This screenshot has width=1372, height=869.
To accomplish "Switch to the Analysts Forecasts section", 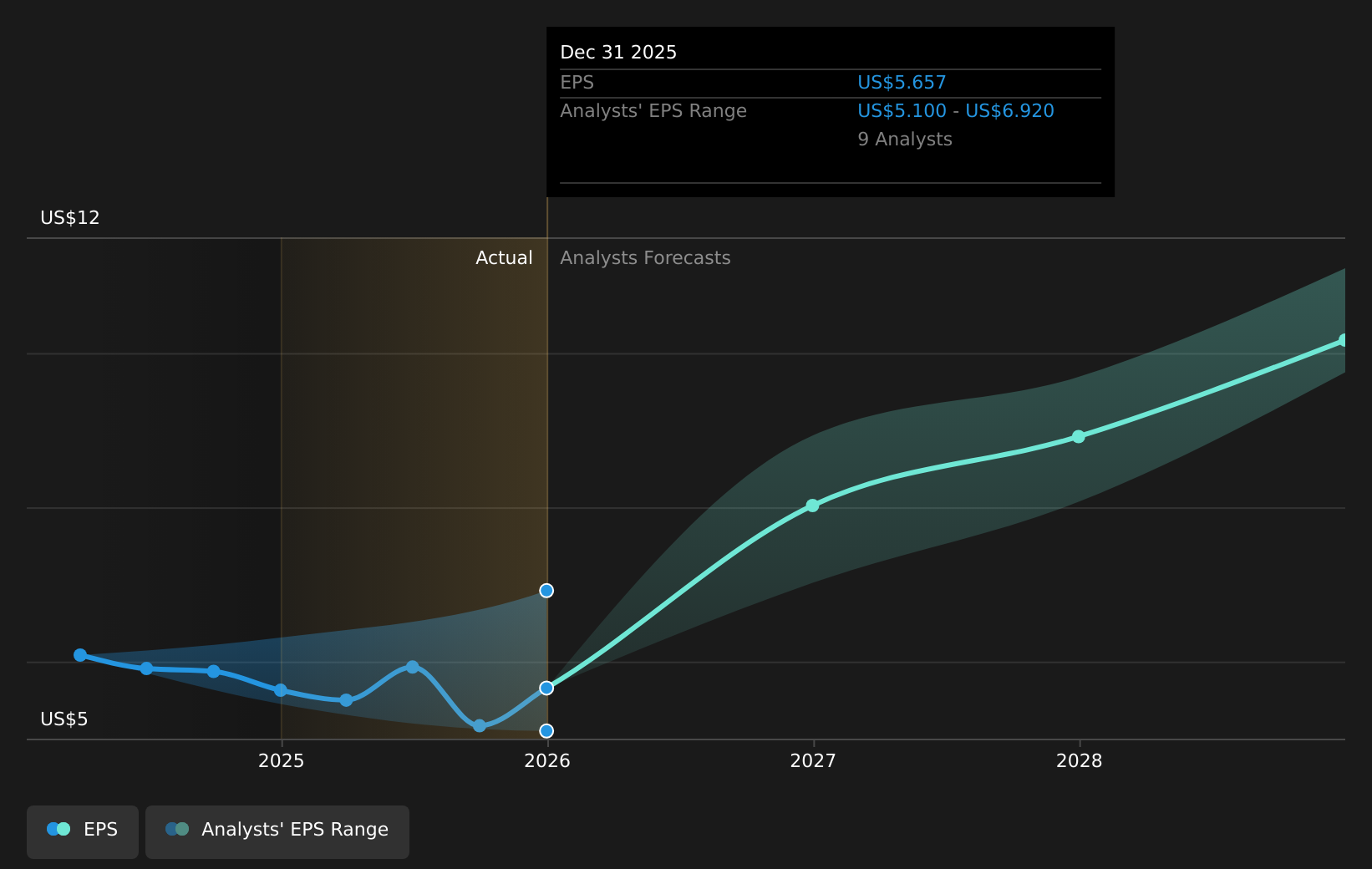I will (645, 257).
